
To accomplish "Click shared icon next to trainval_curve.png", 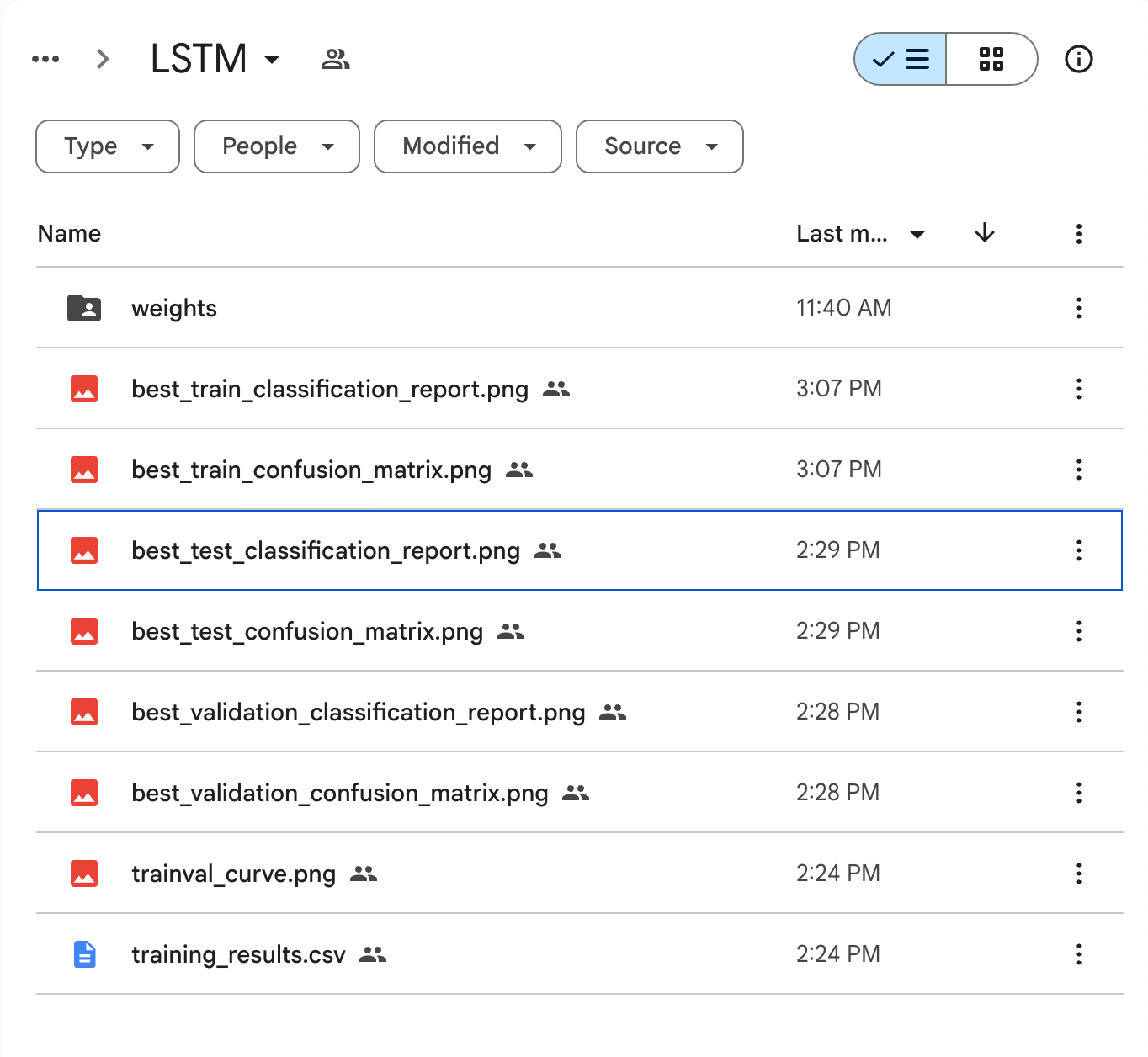I will (364, 874).
